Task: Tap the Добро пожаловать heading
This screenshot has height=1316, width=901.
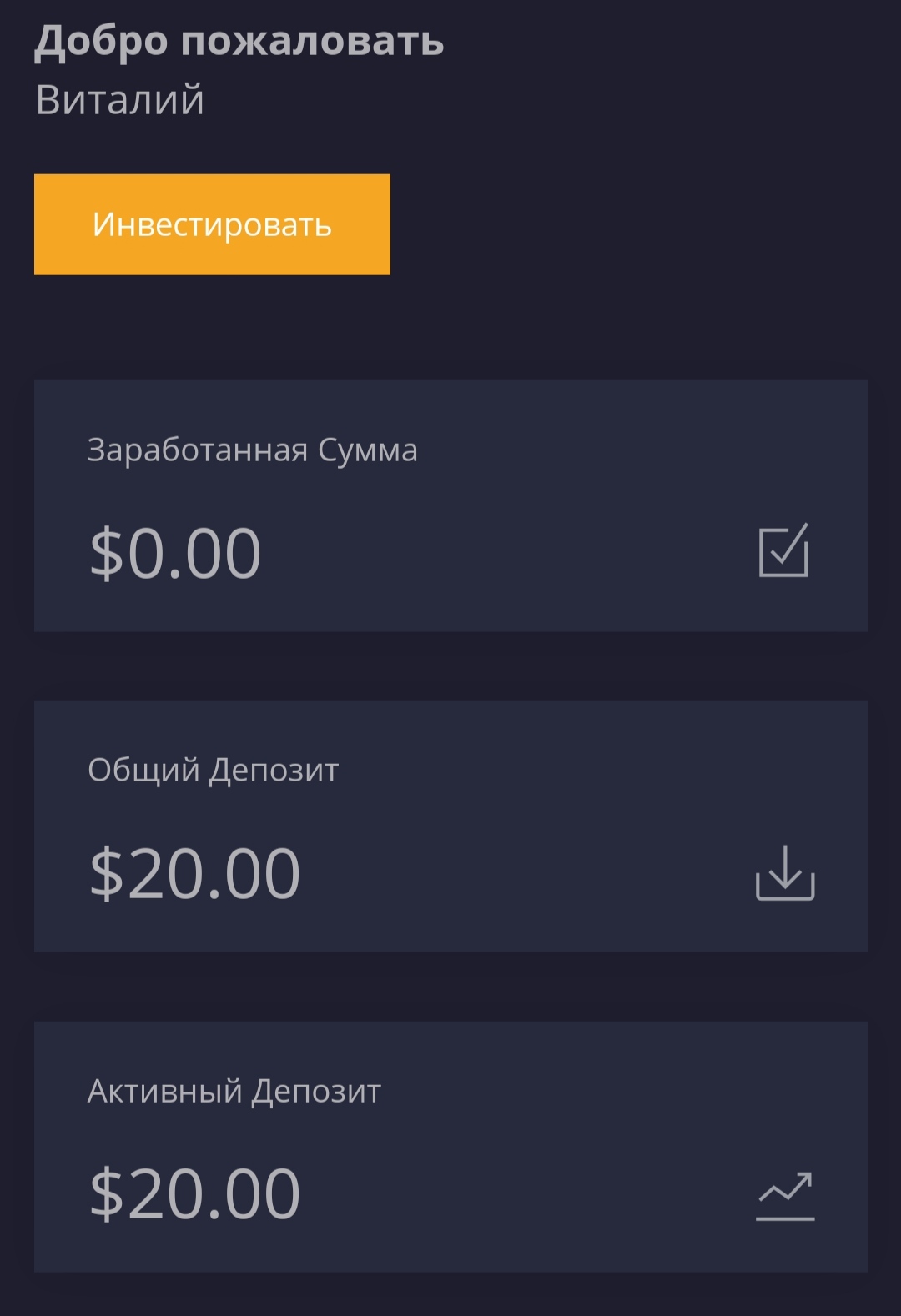Action: (239, 42)
